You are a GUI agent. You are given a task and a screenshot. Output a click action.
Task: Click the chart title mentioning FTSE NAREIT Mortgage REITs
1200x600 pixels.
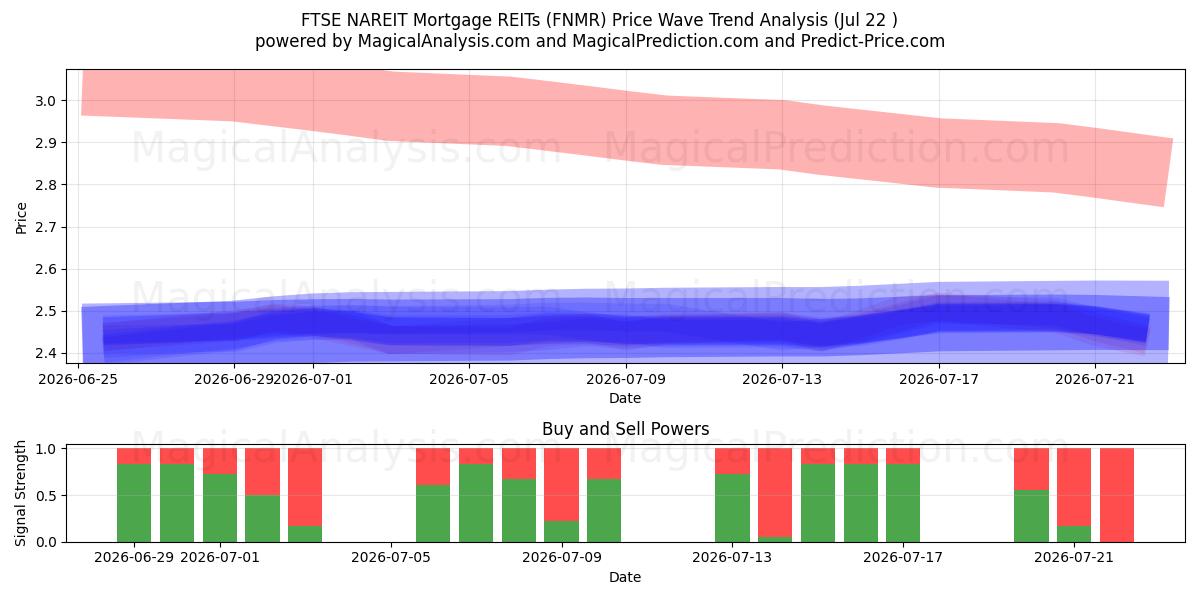[599, 20]
